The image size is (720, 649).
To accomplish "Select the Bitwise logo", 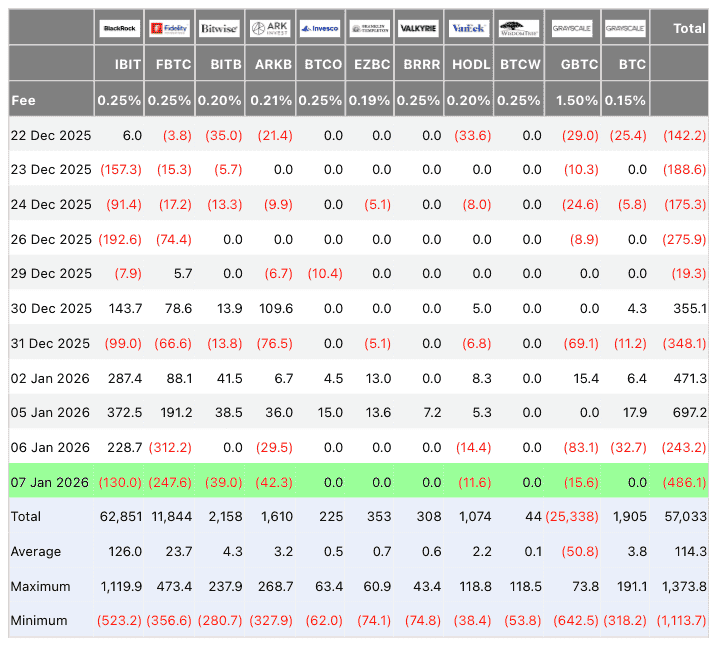I will [219, 29].
